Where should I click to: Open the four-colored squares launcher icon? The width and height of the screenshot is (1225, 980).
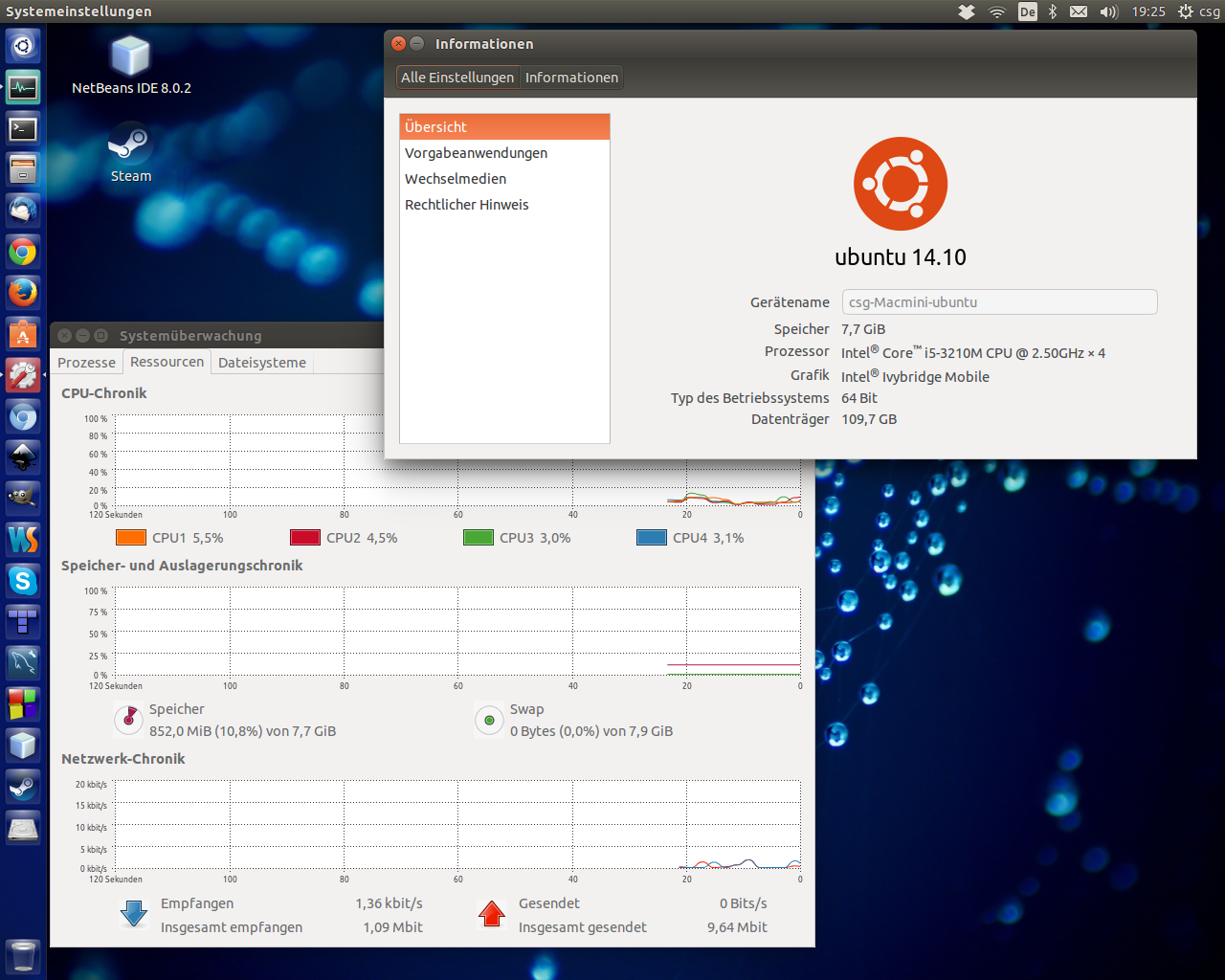coord(23,704)
